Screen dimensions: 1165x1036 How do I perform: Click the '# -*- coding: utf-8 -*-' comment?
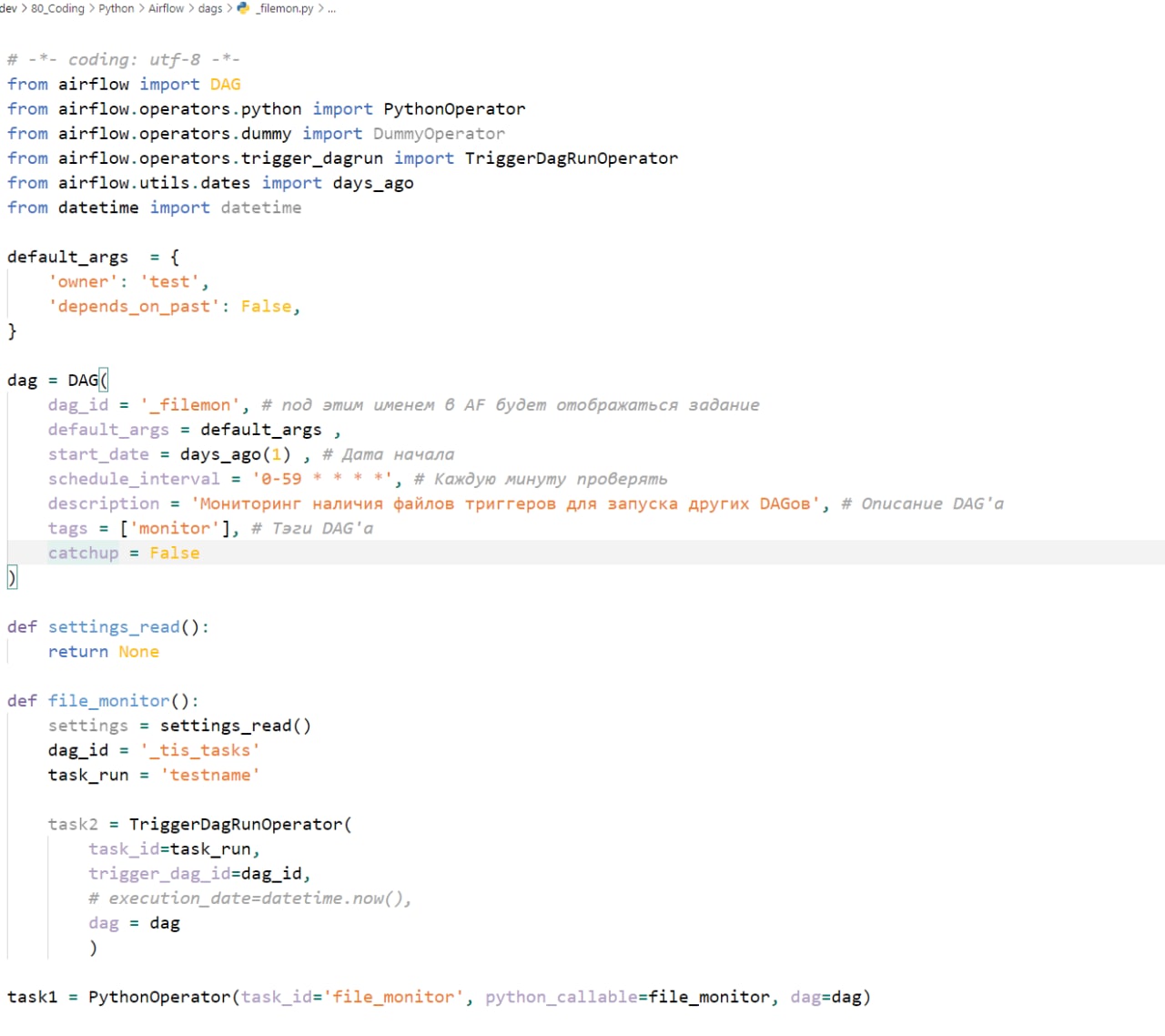[x=124, y=59]
